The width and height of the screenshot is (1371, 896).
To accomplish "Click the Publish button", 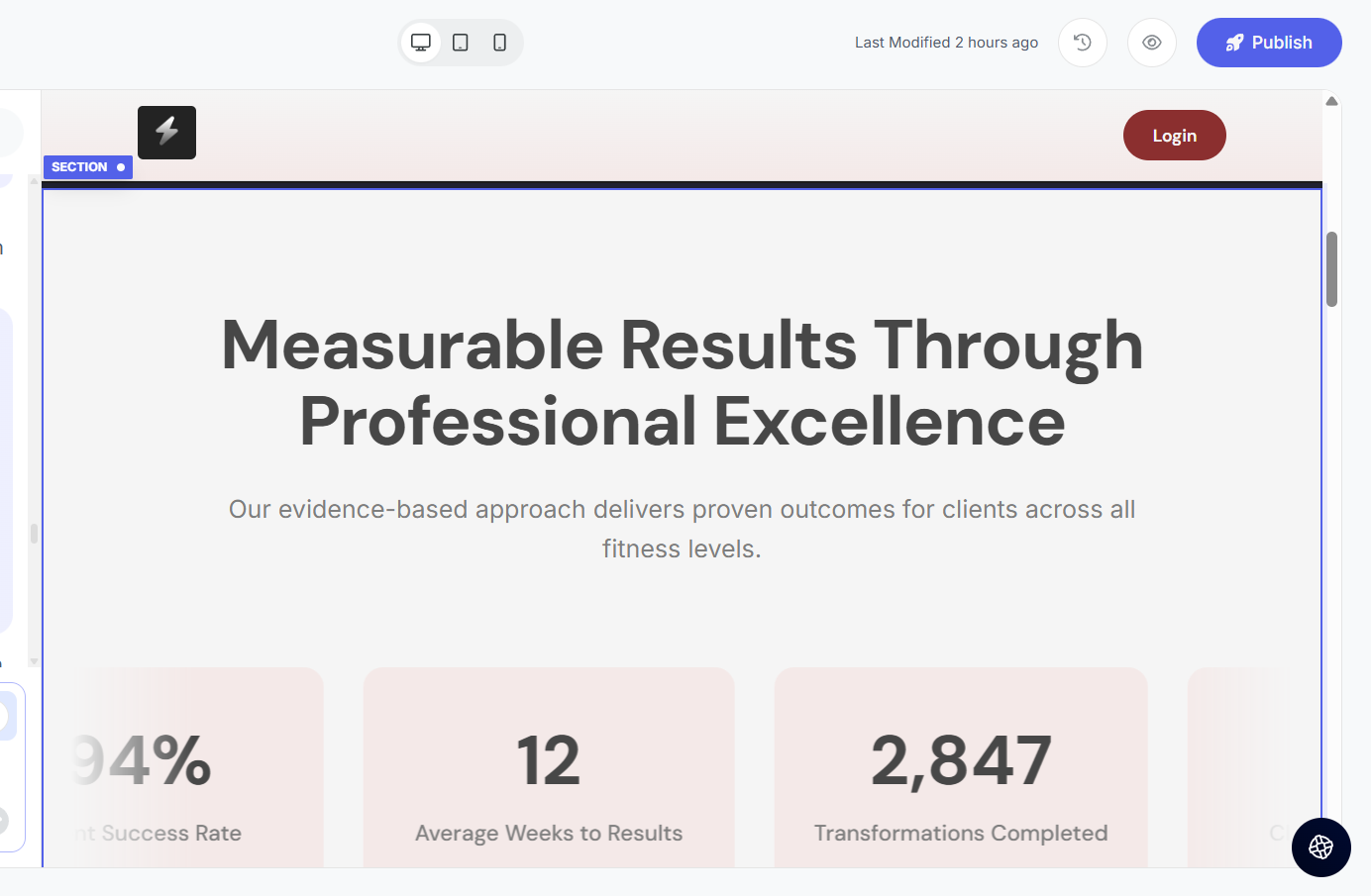I will click(x=1268, y=43).
